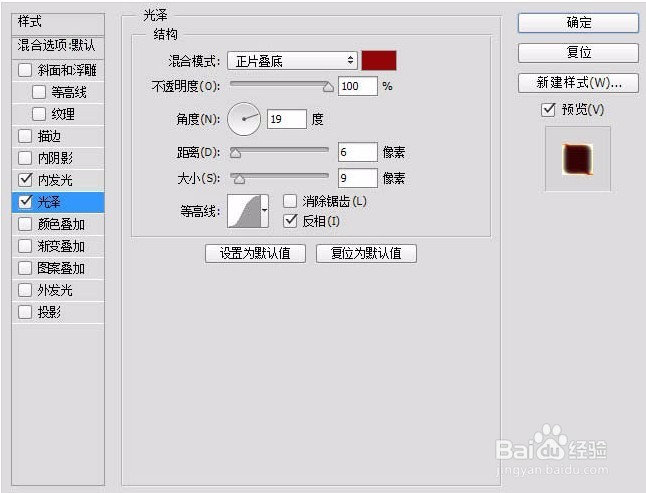Click the 复位 button

click(578, 53)
